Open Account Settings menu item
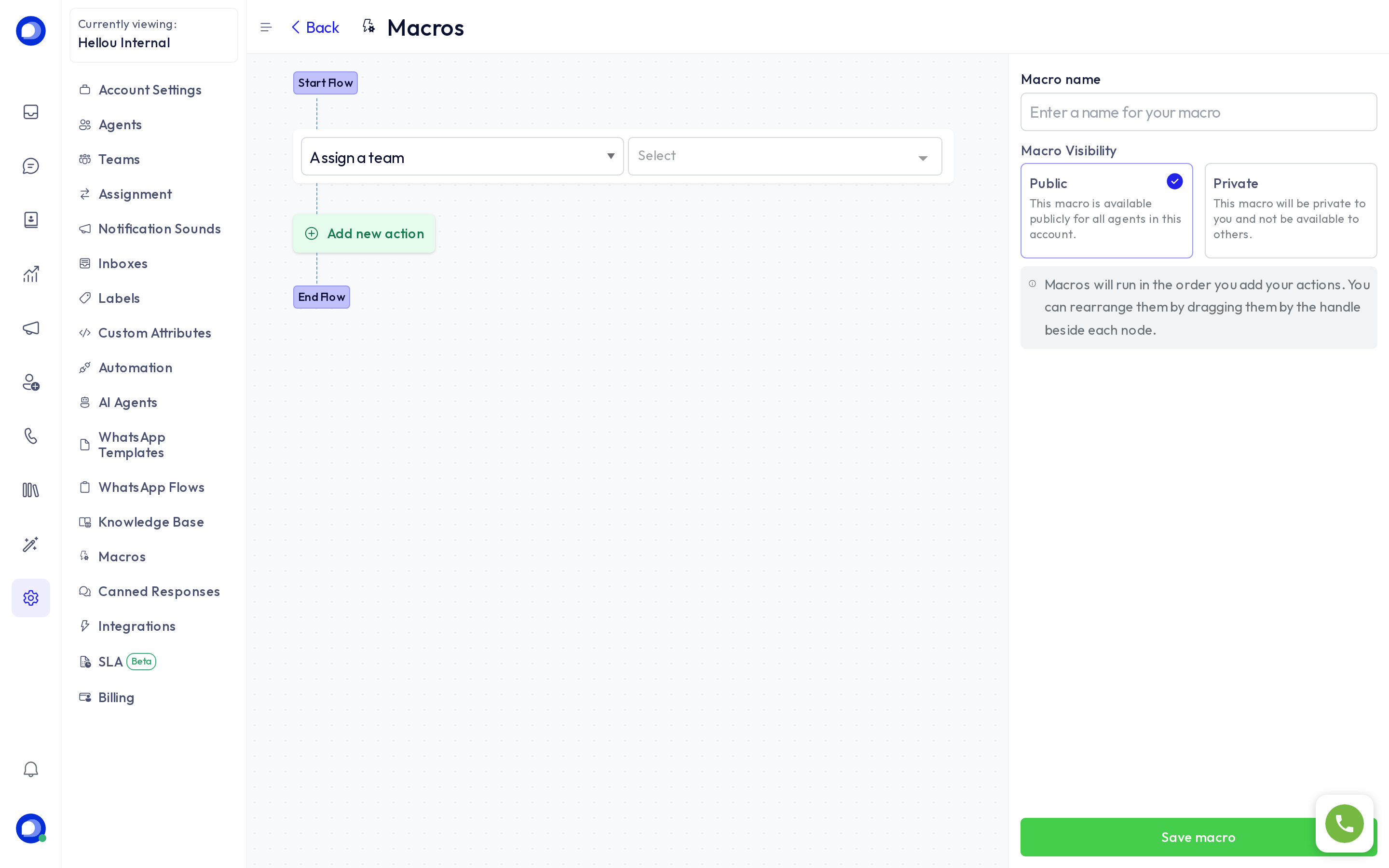Viewport: 1389px width, 868px height. tap(149, 90)
